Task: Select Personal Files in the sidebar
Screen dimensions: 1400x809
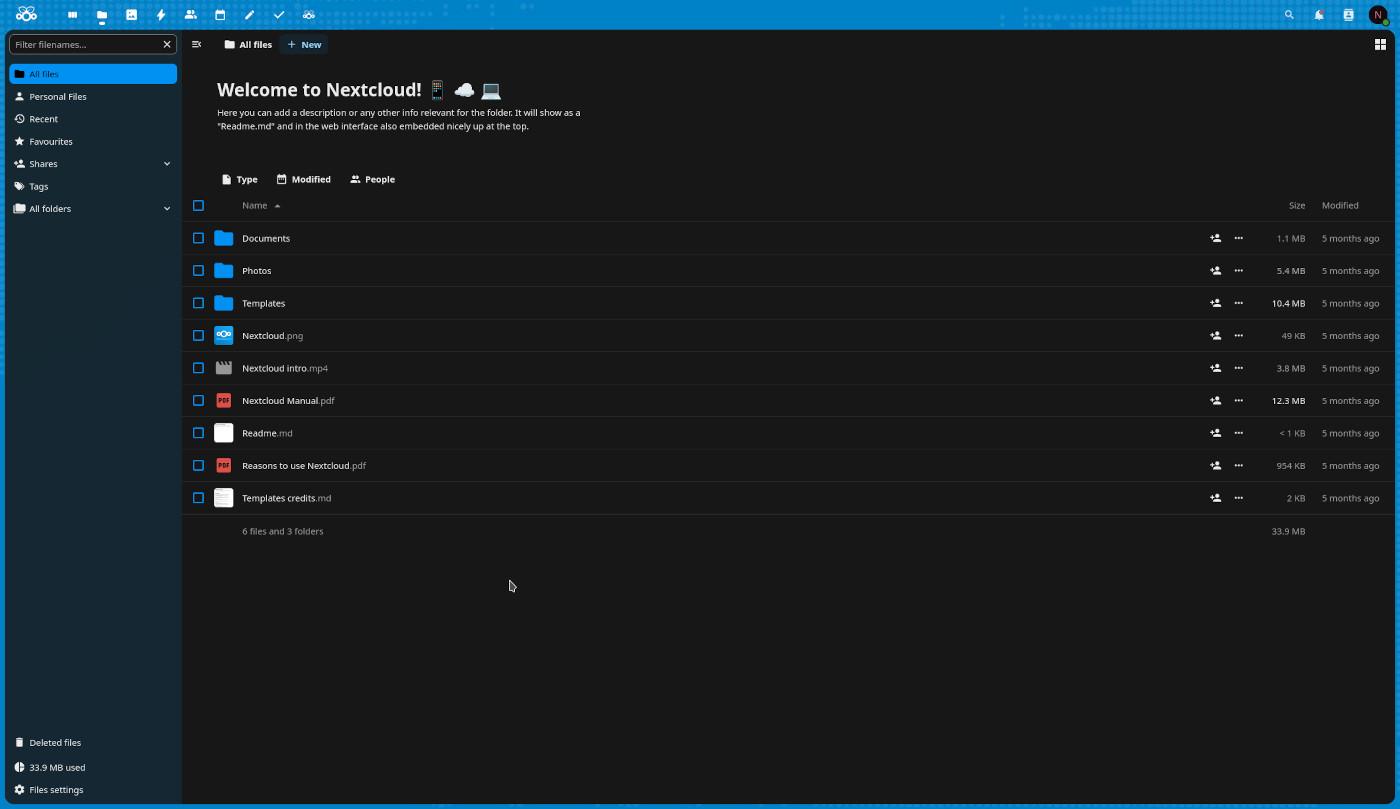Action: (x=93, y=97)
